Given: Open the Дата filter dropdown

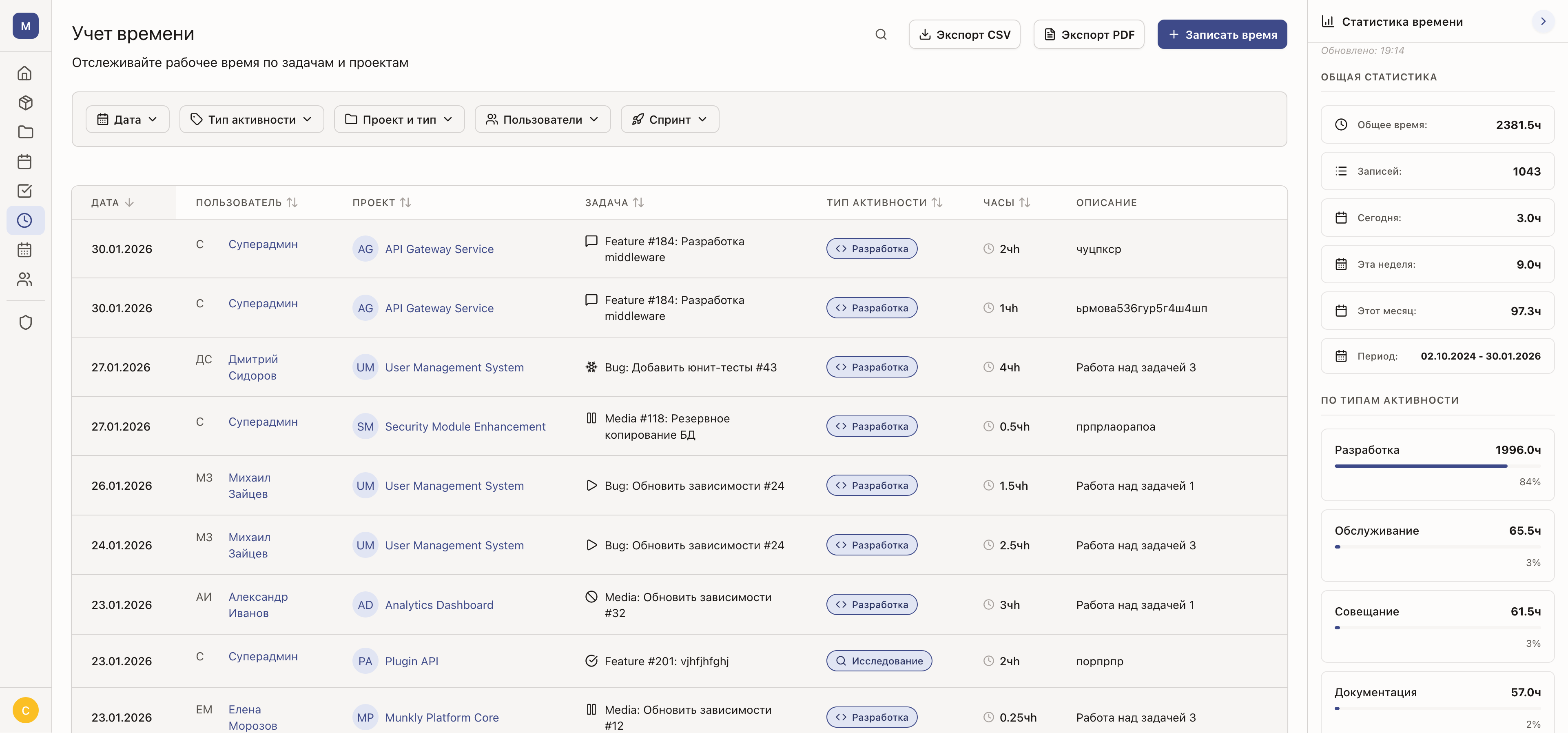Looking at the screenshot, I should pos(127,119).
